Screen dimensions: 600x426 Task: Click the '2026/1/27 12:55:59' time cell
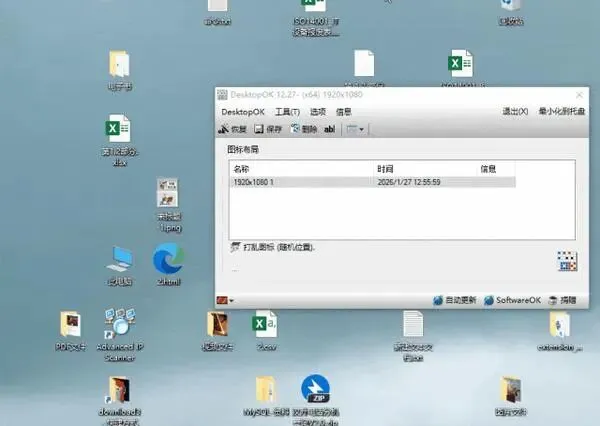[x=409, y=182]
